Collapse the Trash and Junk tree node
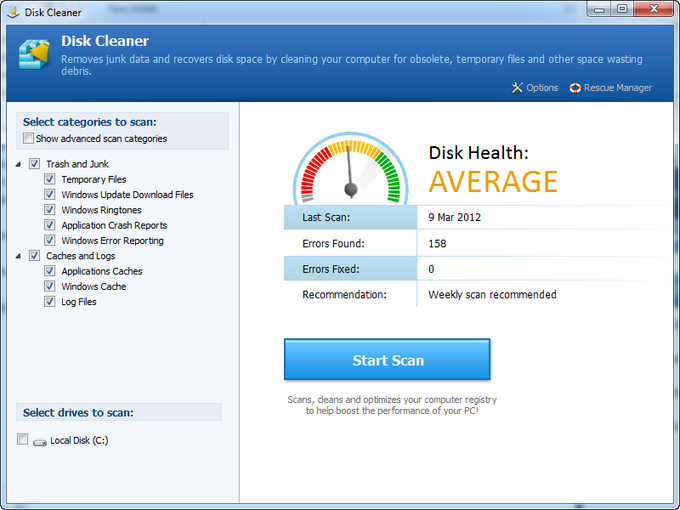Image resolution: width=680 pixels, height=510 pixels. click(19, 164)
